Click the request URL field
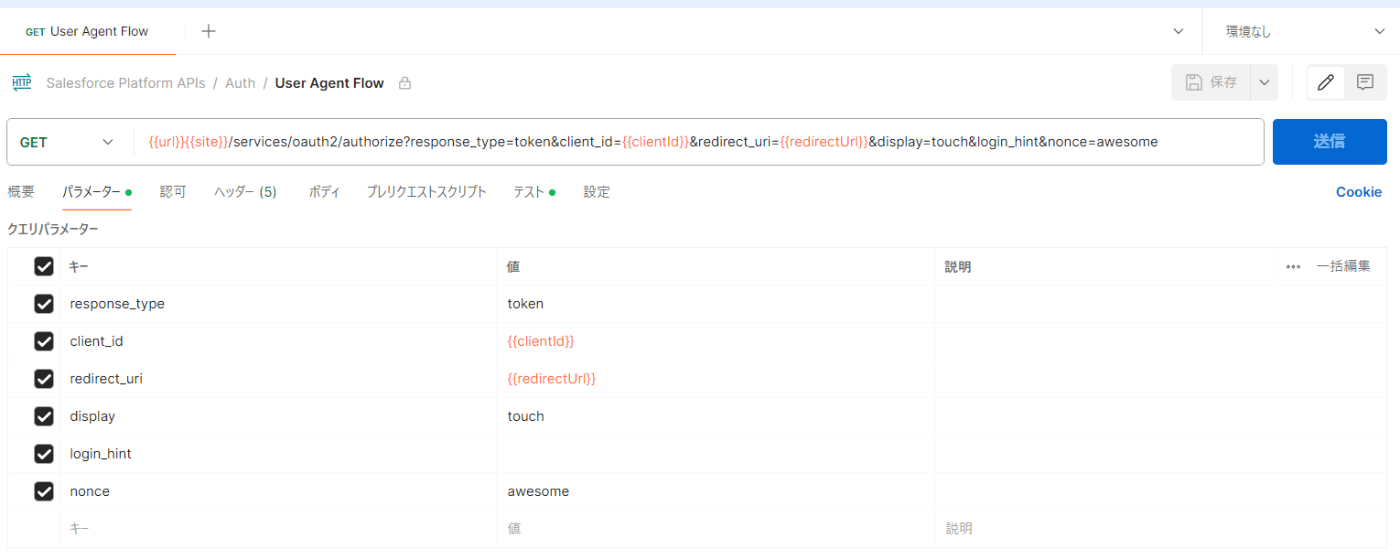 (x=698, y=142)
